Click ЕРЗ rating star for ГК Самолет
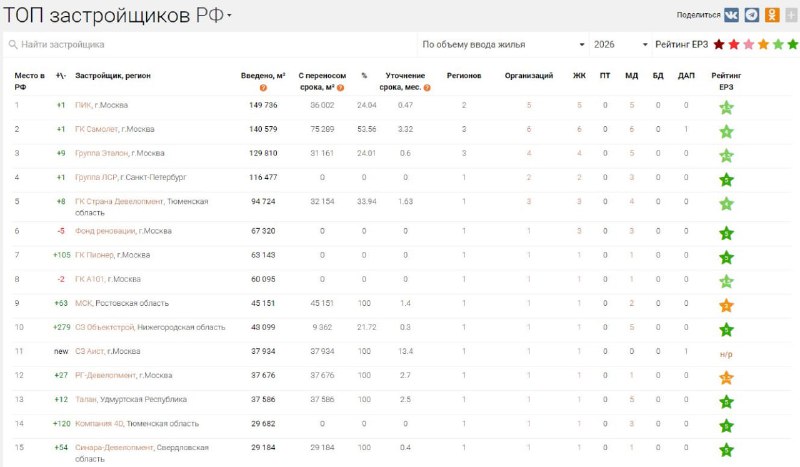Viewport: 800px width, 467px height. (x=726, y=132)
